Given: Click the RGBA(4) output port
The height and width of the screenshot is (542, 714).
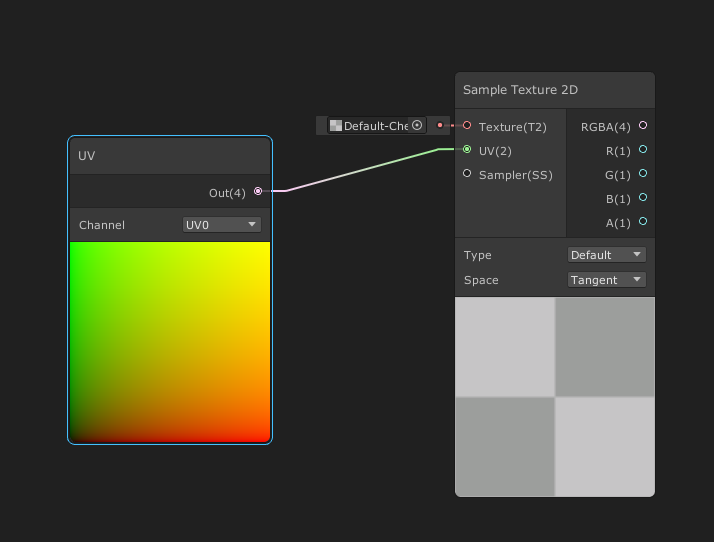Looking at the screenshot, I should [643, 126].
